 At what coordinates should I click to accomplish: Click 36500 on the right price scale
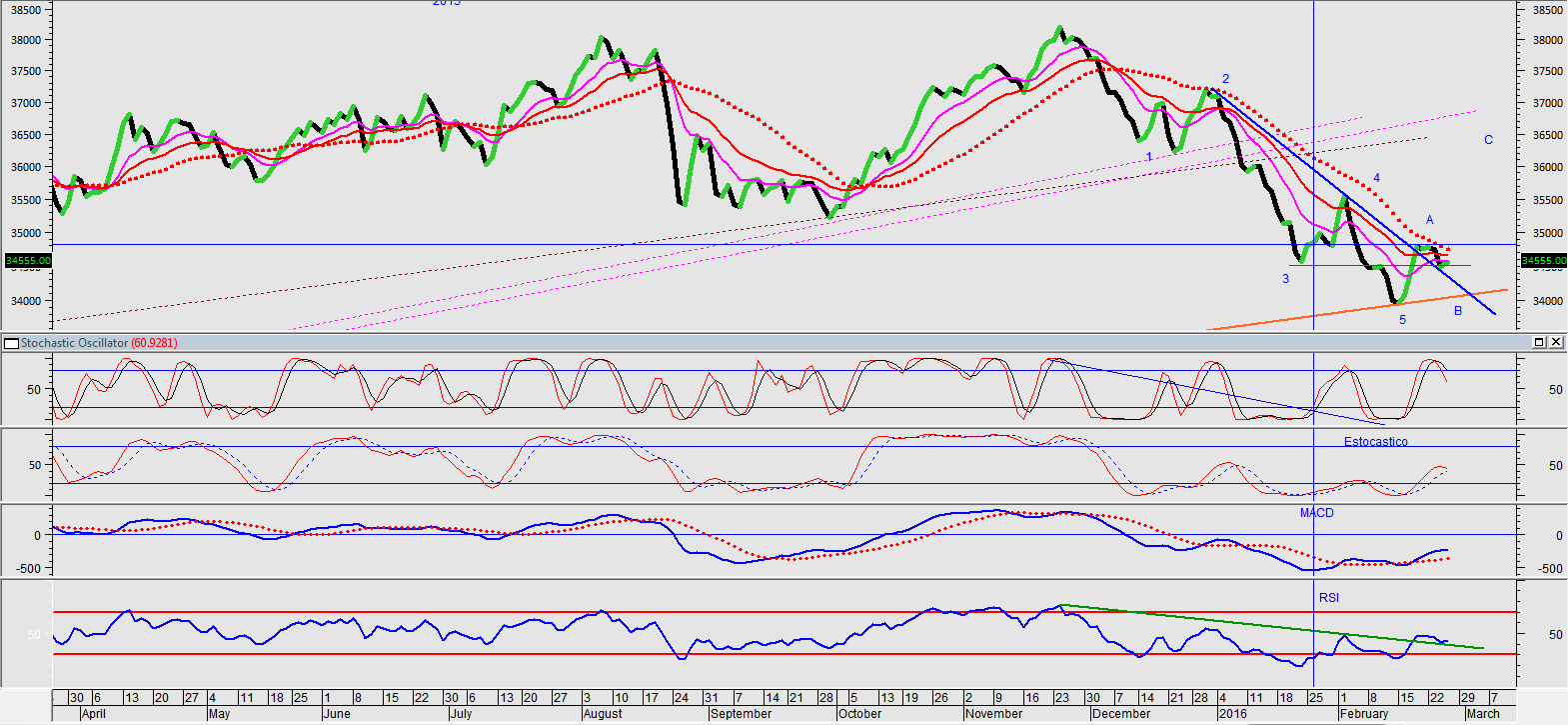1548,135
